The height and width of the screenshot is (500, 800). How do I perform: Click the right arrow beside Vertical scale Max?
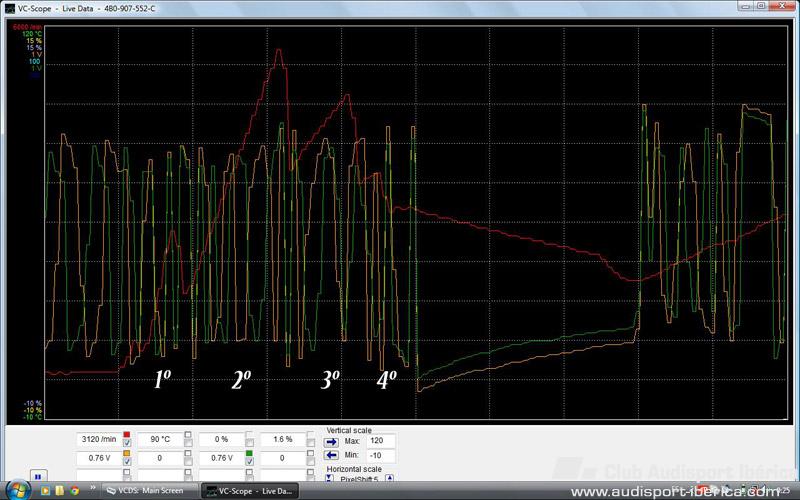click(331, 442)
